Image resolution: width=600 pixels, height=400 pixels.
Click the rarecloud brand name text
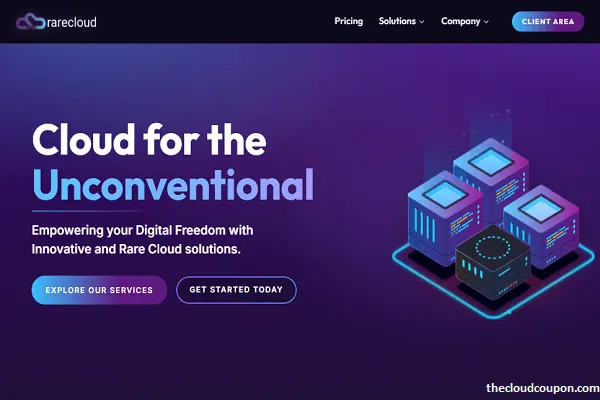pyautogui.click(x=72, y=22)
